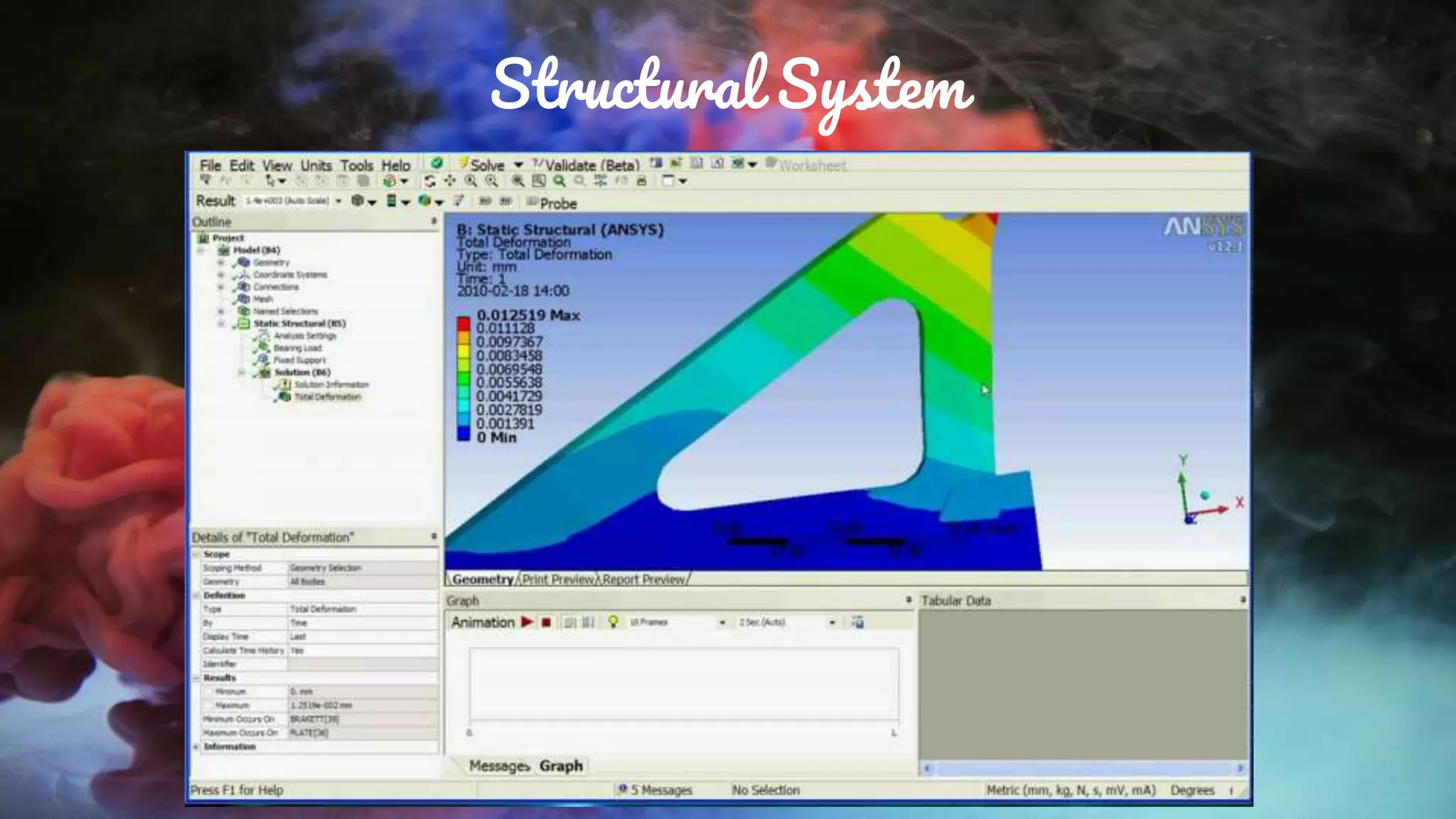The width and height of the screenshot is (1456, 819).
Task: Click the Zoom to Fit icon
Action: 518,181
